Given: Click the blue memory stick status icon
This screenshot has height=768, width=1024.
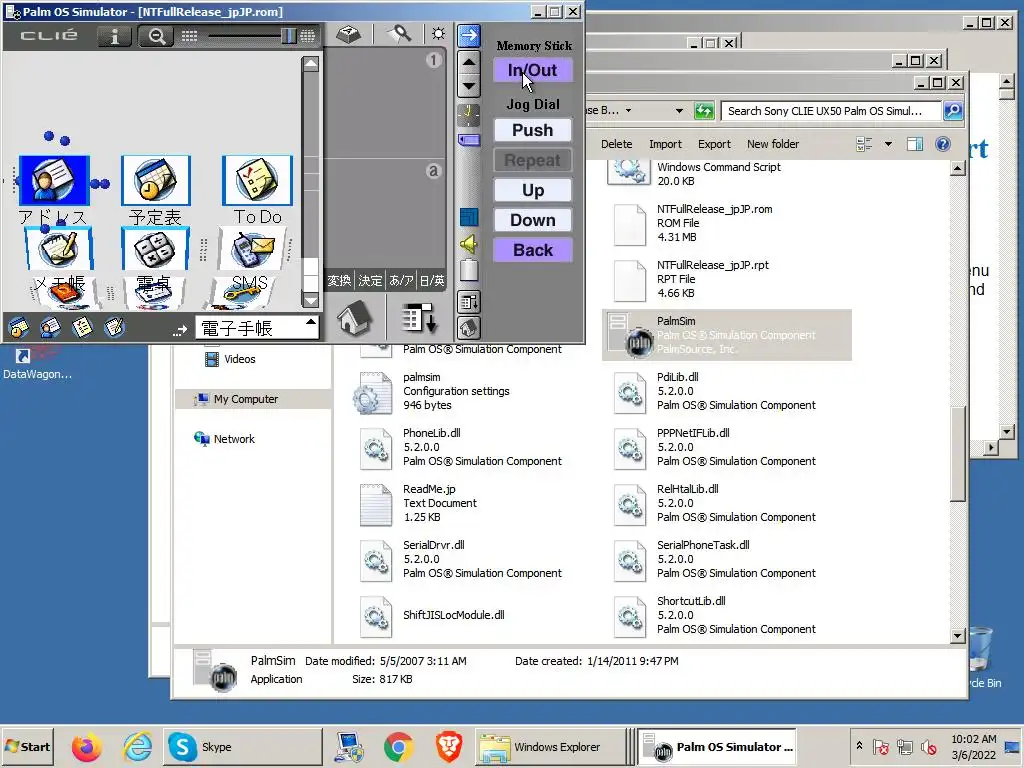Looking at the screenshot, I should [x=469, y=140].
